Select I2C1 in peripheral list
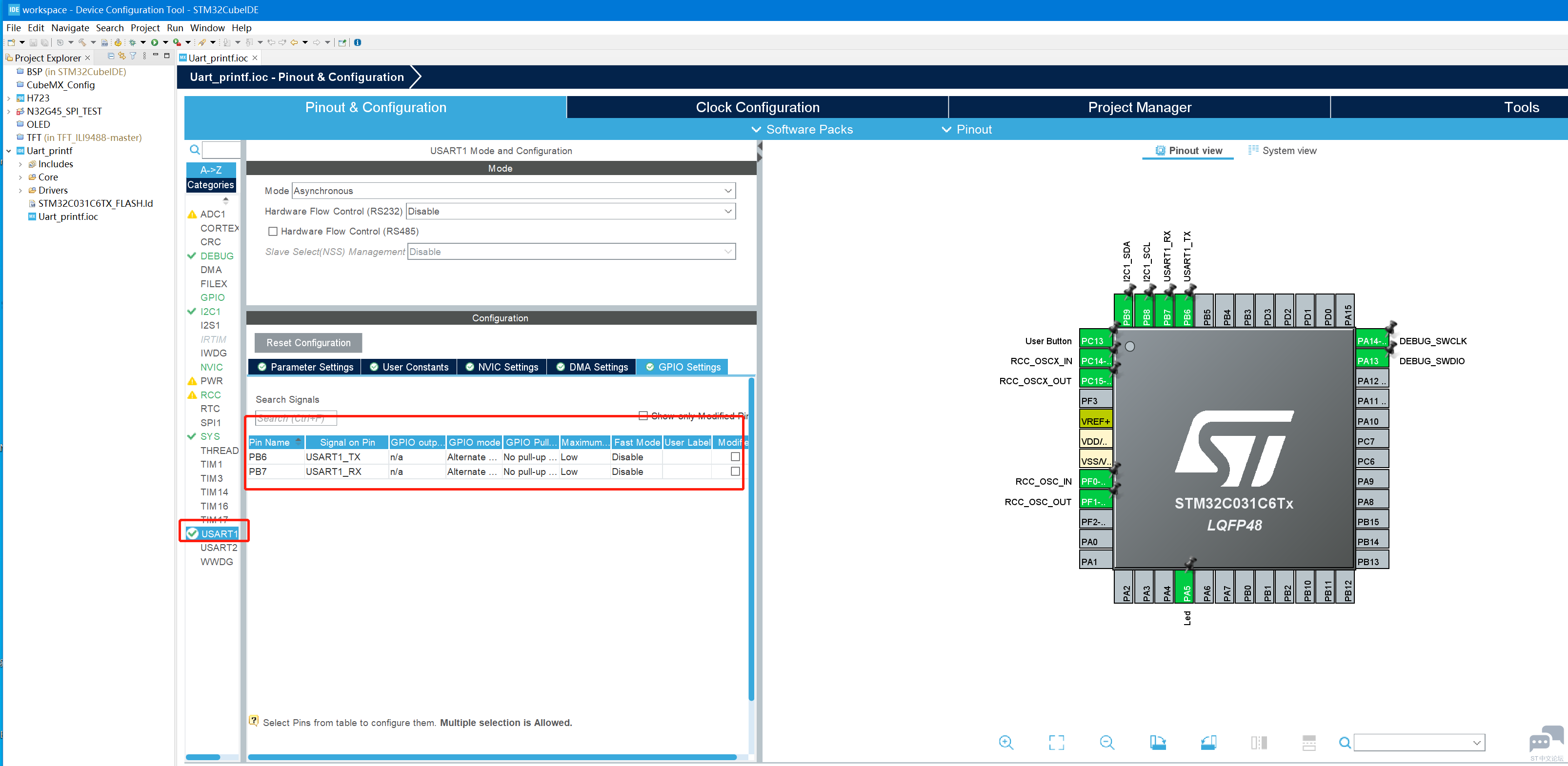Viewport: 1568px width, 766px height. [210, 312]
